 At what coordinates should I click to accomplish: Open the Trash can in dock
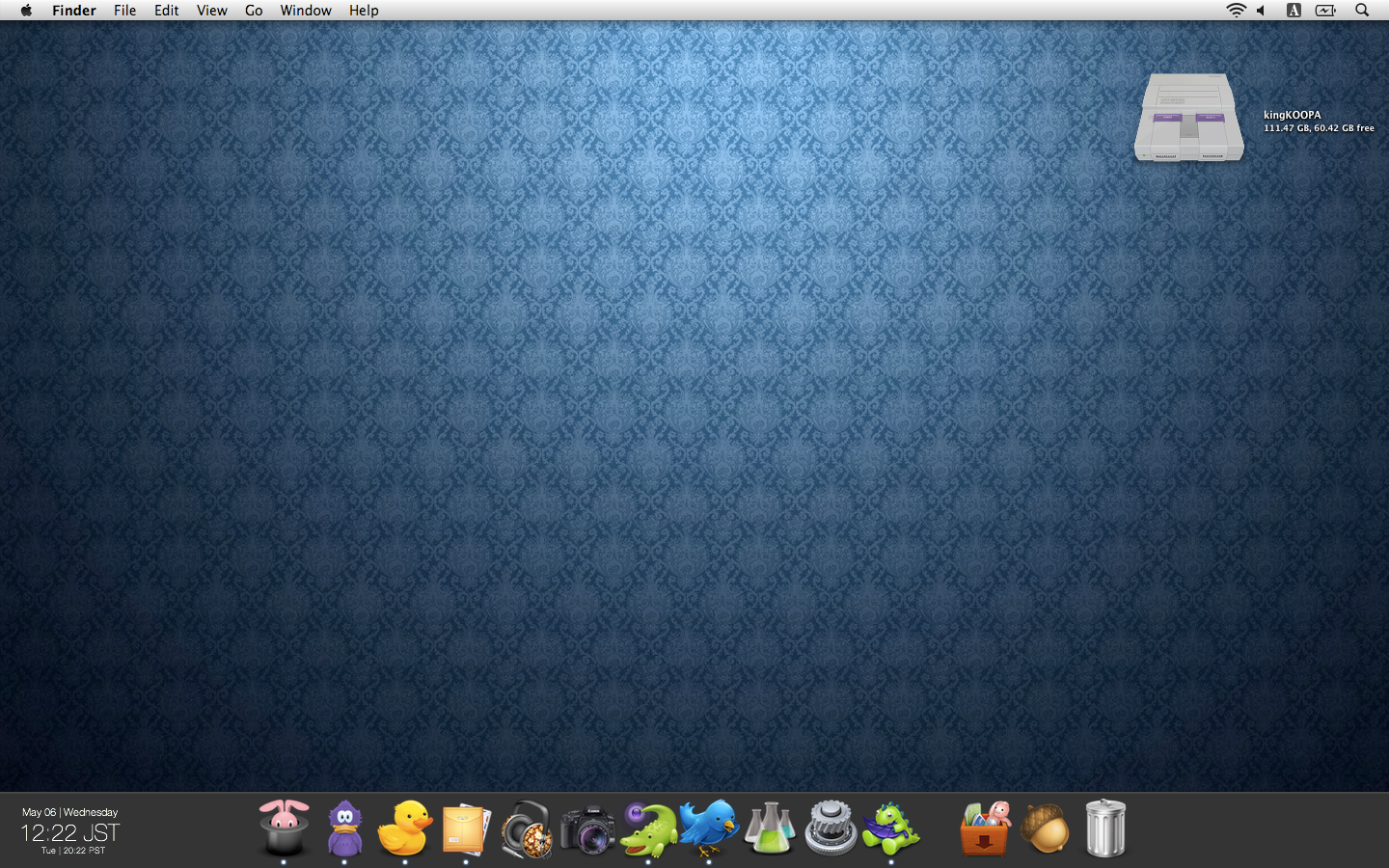pos(1105,827)
